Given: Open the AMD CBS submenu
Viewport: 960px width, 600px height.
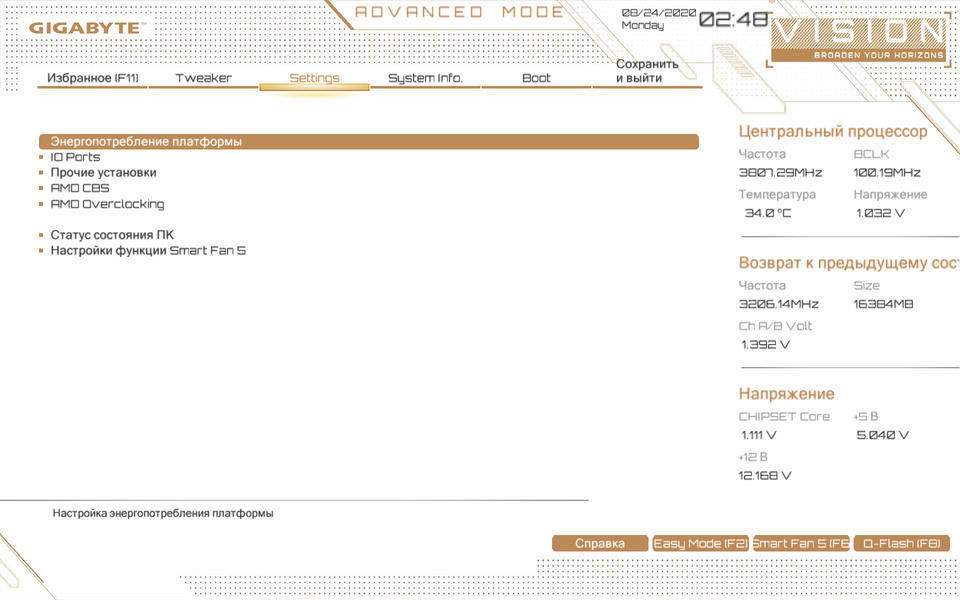Looking at the screenshot, I should click(80, 189).
